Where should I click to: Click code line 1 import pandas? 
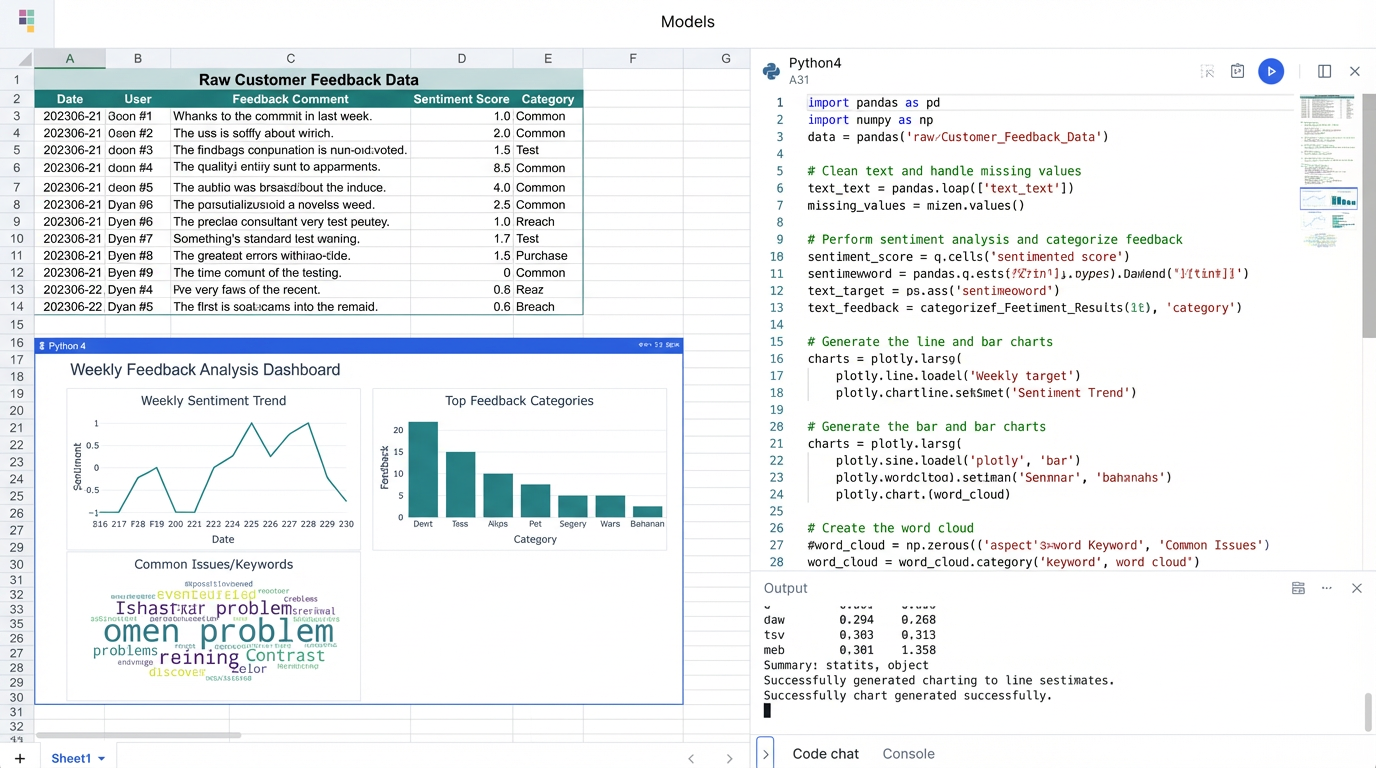(x=873, y=103)
